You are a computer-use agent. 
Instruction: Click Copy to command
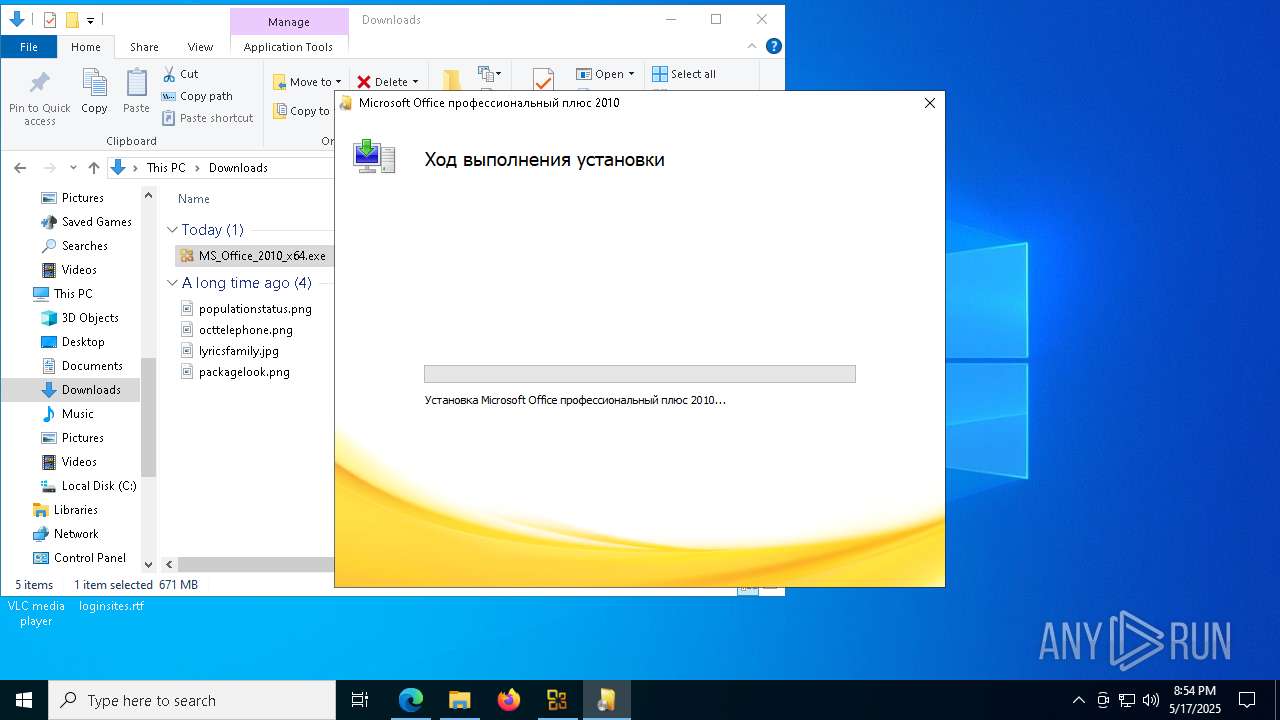tap(301, 111)
